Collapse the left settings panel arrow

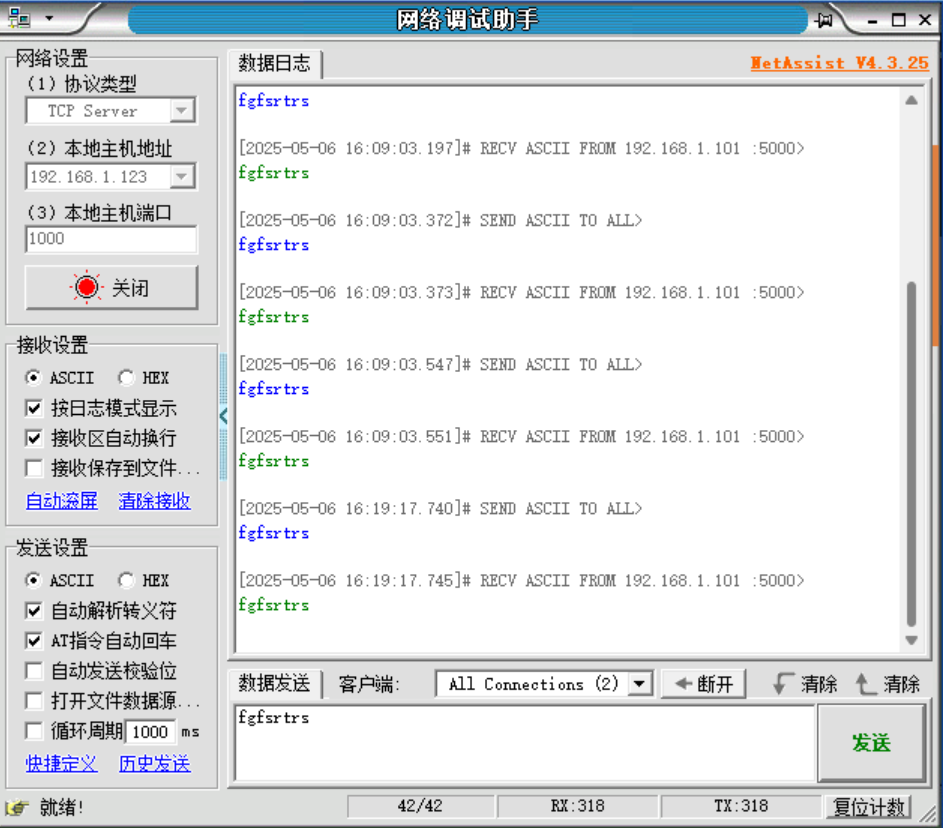[x=223, y=416]
